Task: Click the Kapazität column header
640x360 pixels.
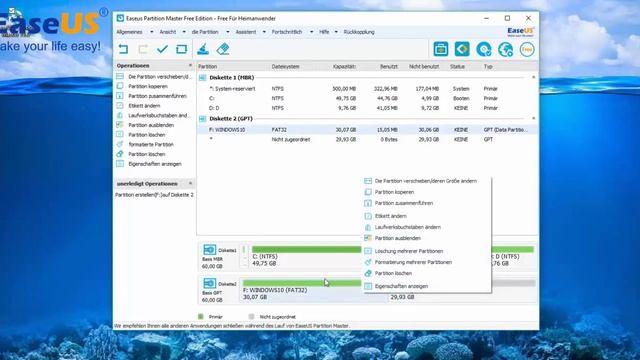Action: coord(344,66)
